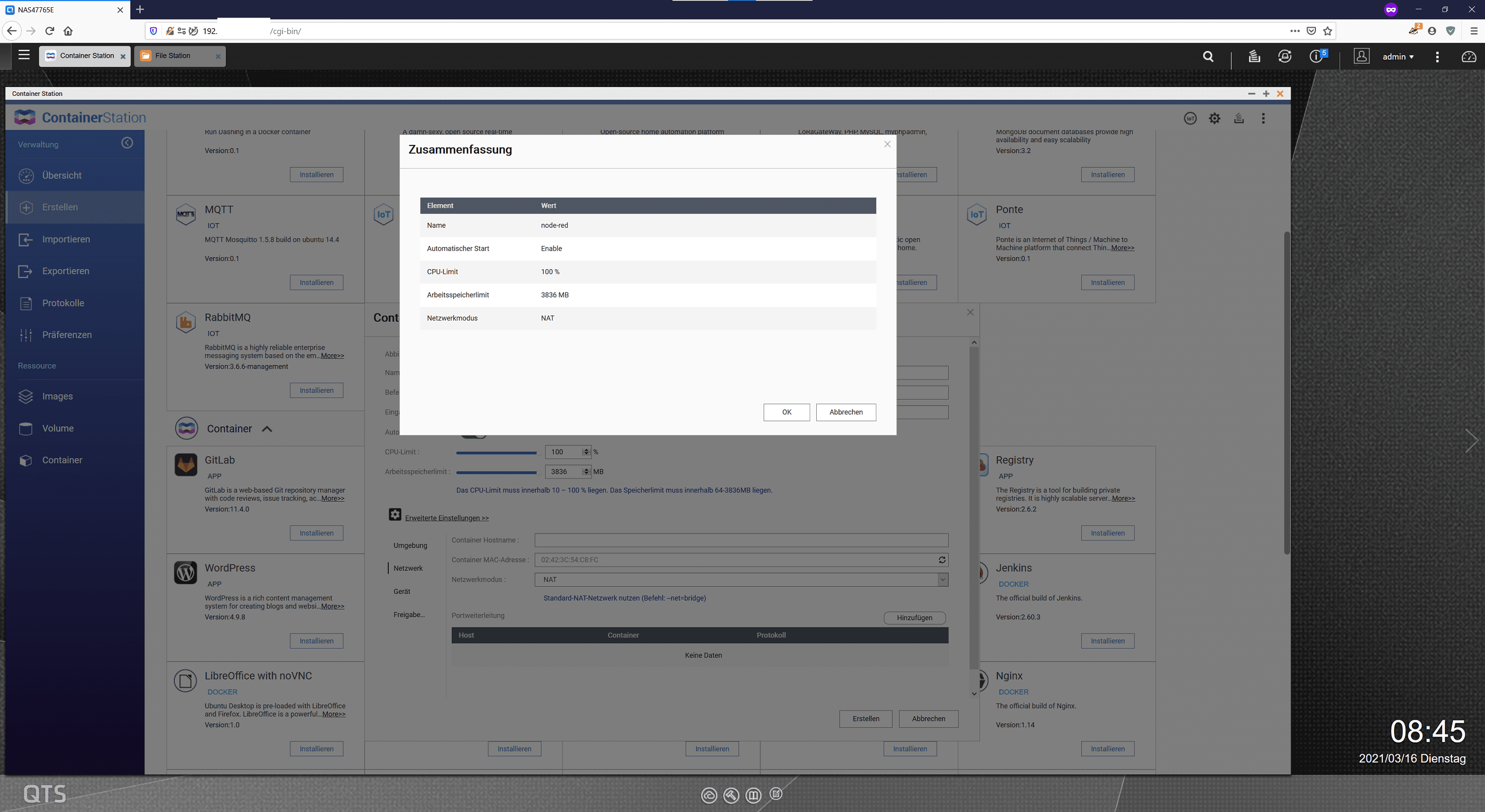Open More link for RabbitMQ description
1485x812 pixels.
[x=332, y=356]
